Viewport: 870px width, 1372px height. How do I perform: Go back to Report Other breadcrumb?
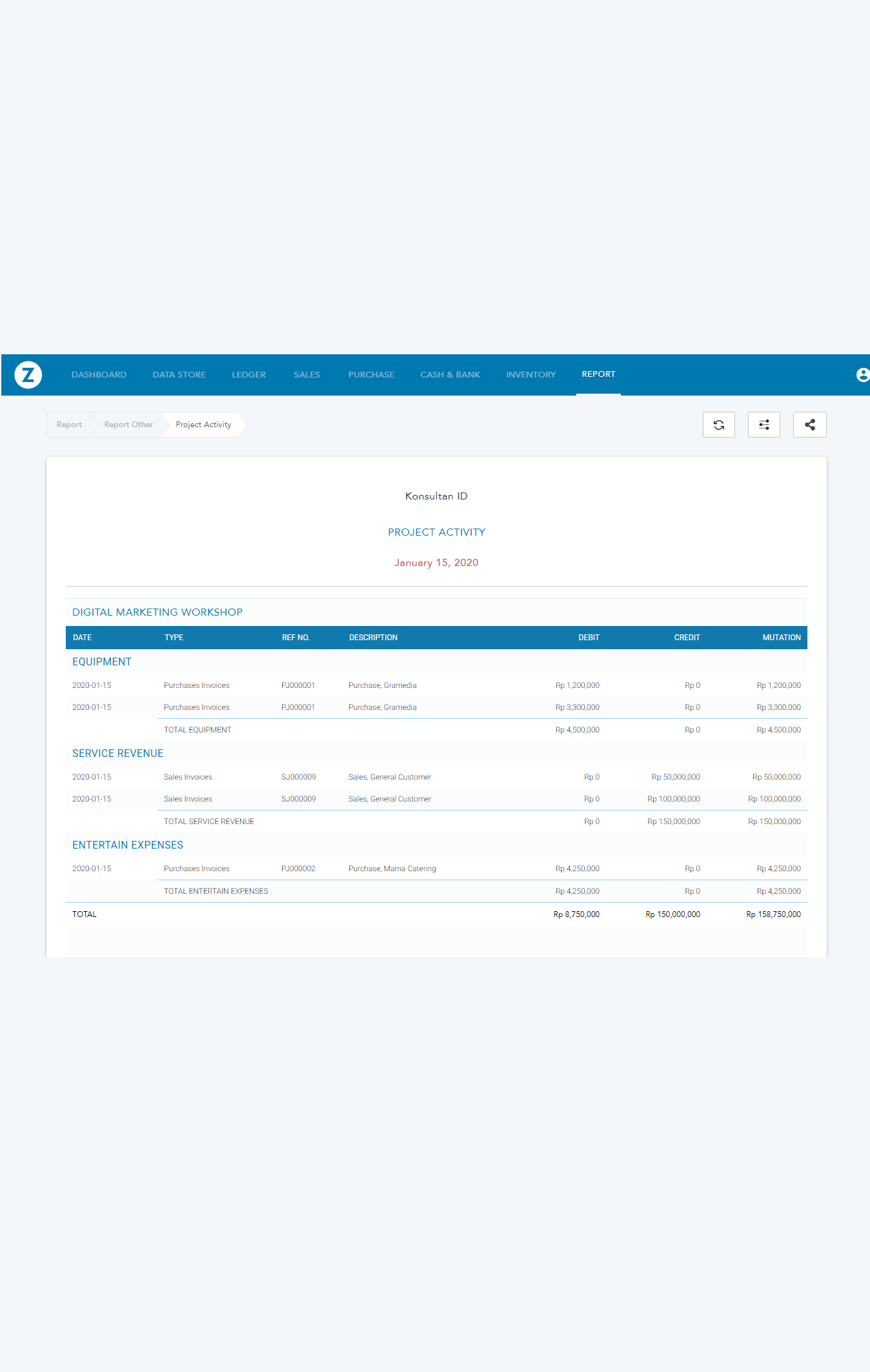click(128, 425)
